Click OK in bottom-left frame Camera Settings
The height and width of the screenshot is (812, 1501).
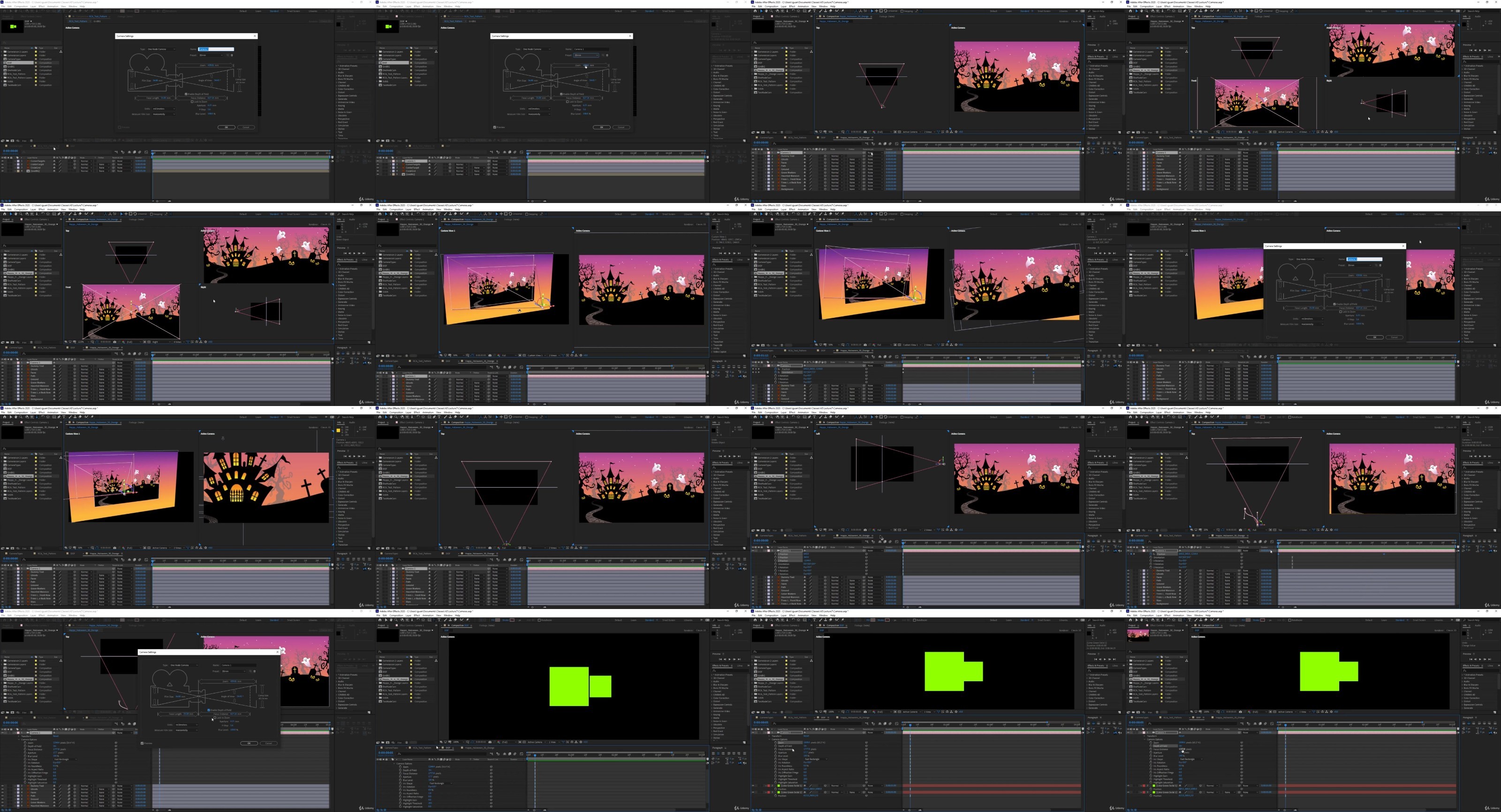coord(249,743)
